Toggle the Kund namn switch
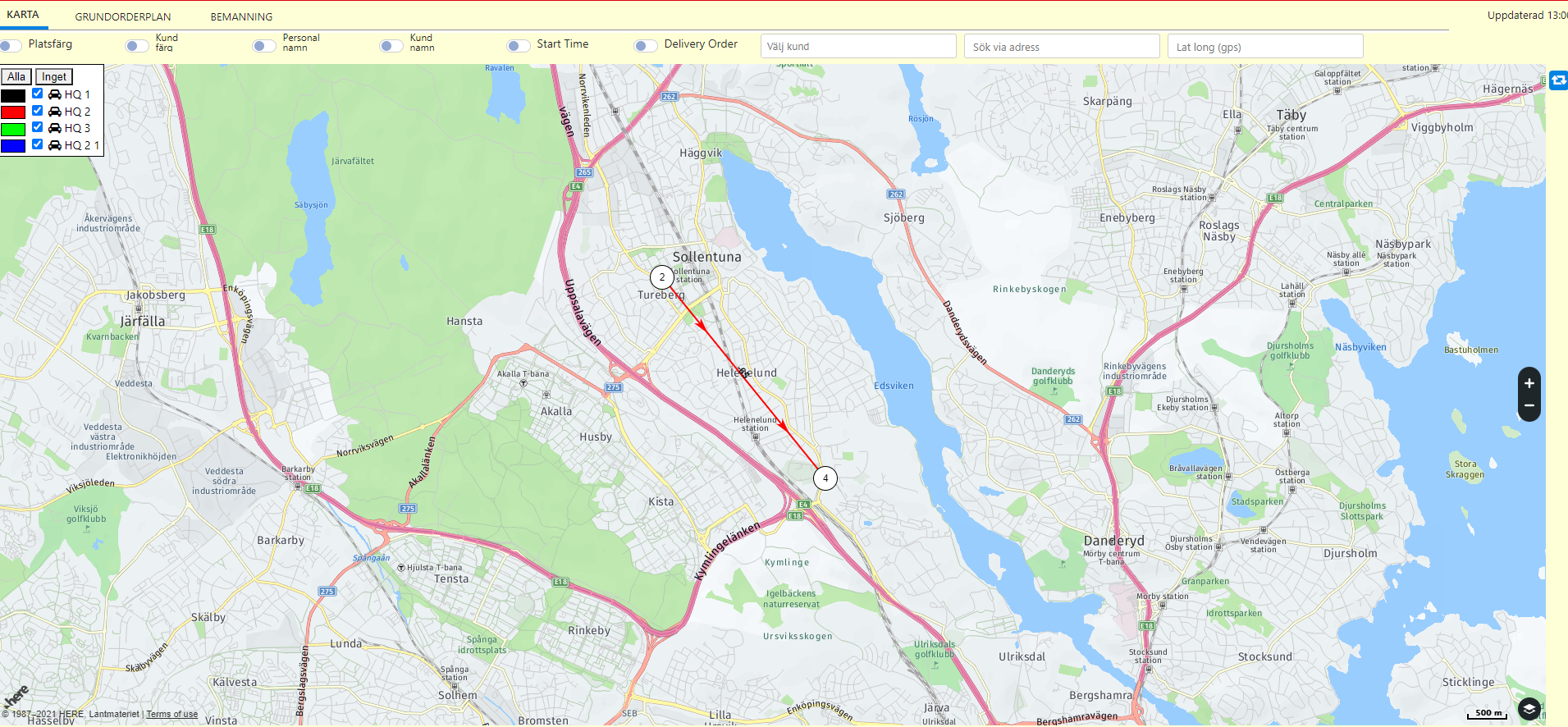This screenshot has width=1568, height=727. [391, 45]
